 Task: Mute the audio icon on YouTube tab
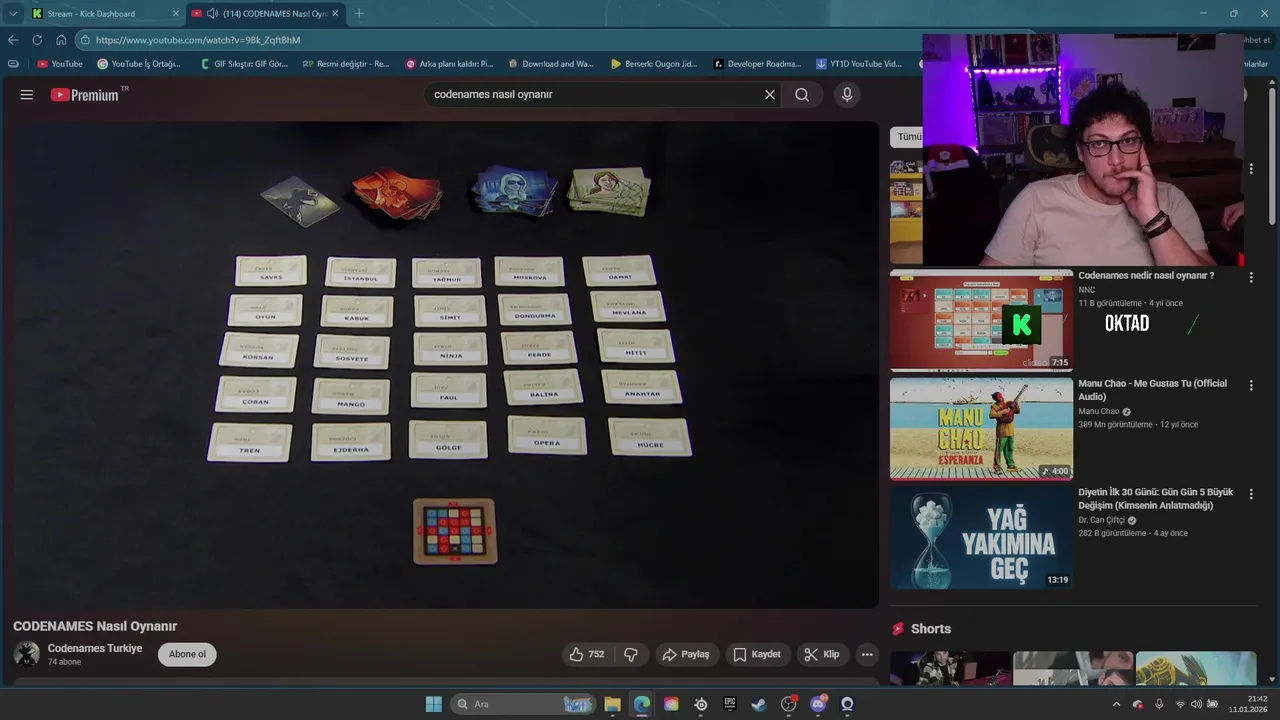[x=212, y=13]
